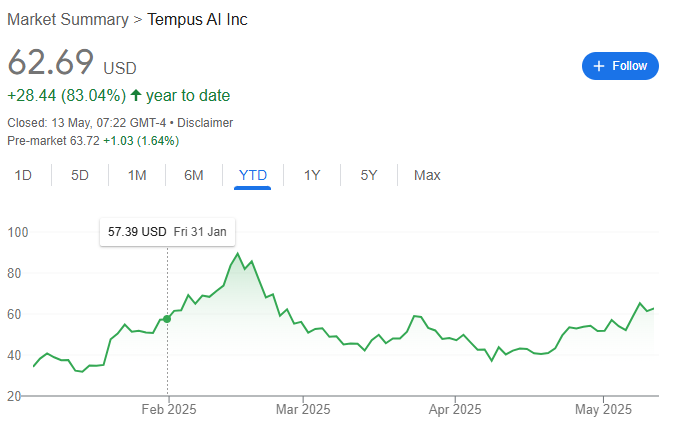Click the Market Summary breadcrumb link
This screenshot has height=431, width=680.
click(68, 20)
